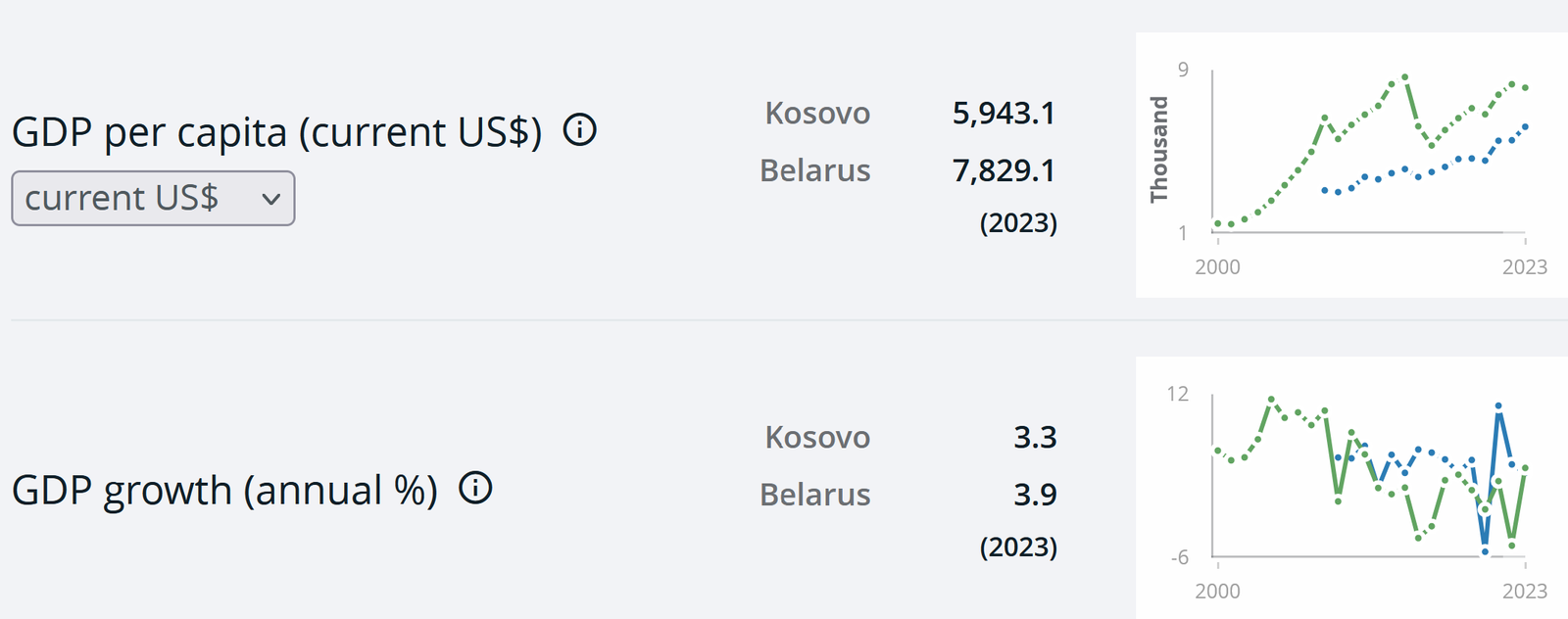Click Kosovo label in GDP growth row
Screen dimensions: 1568x619
click(x=817, y=437)
